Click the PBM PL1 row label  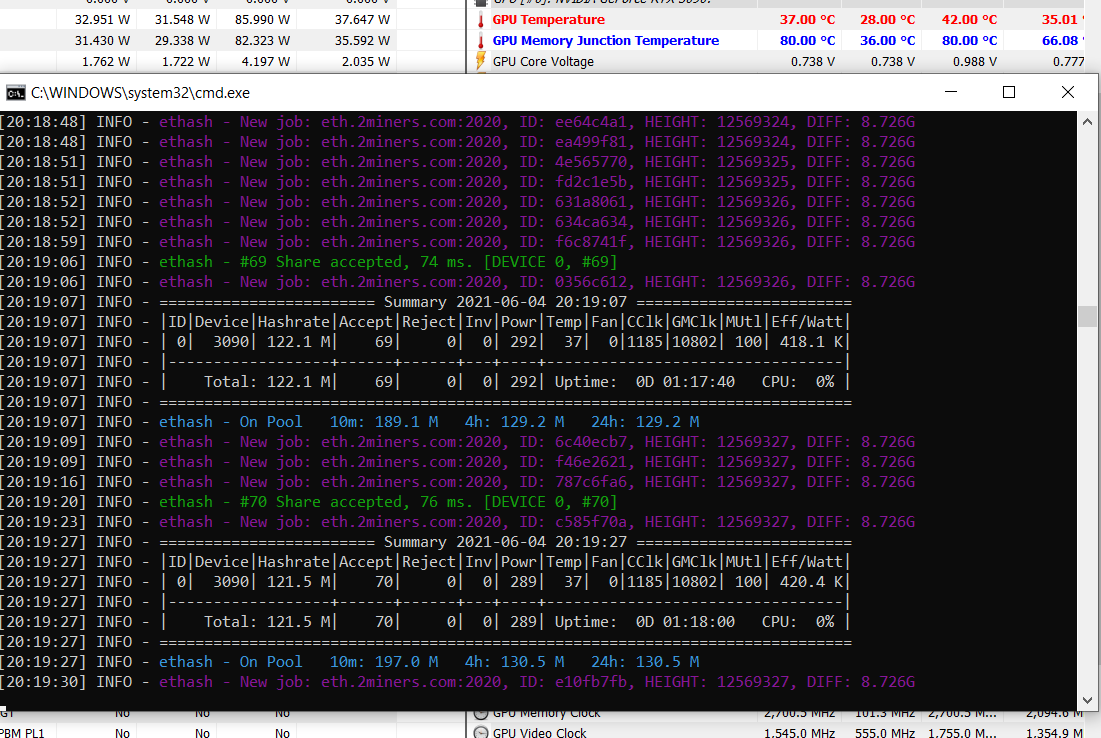coord(22,732)
